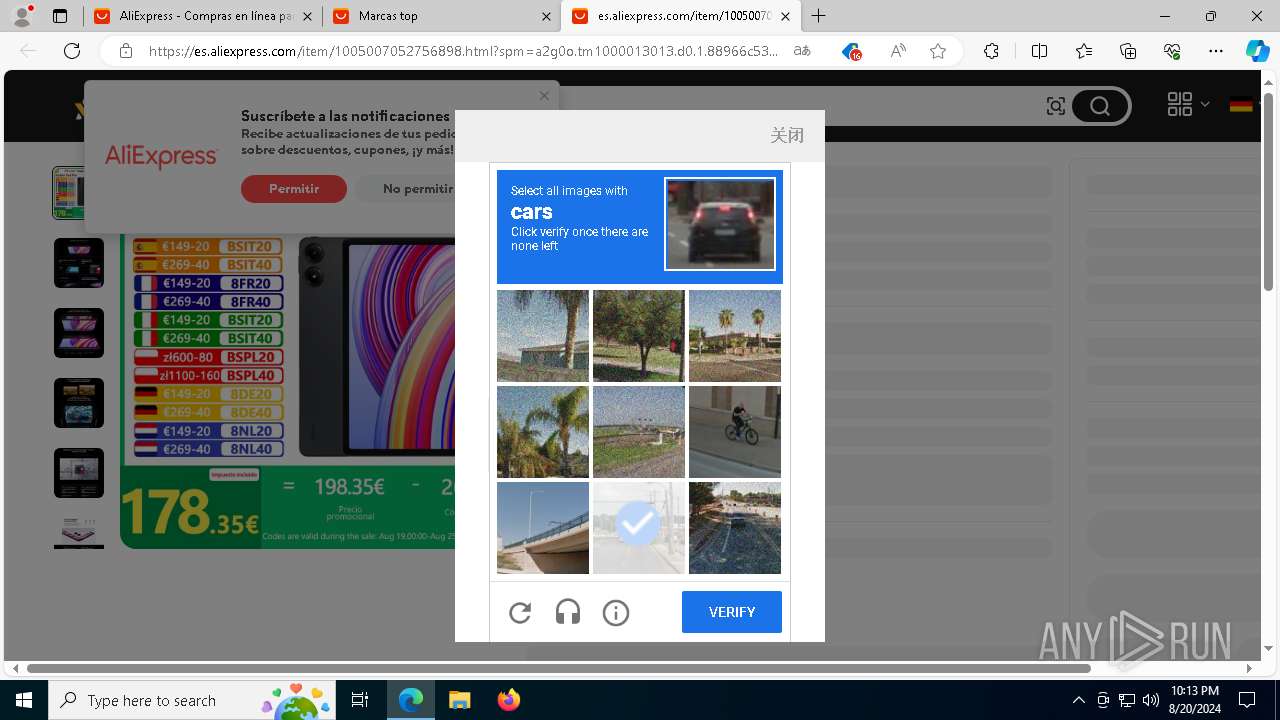Select captcha tile showing highway overpass field
The height and width of the screenshot is (720, 1280).
[x=639, y=432]
